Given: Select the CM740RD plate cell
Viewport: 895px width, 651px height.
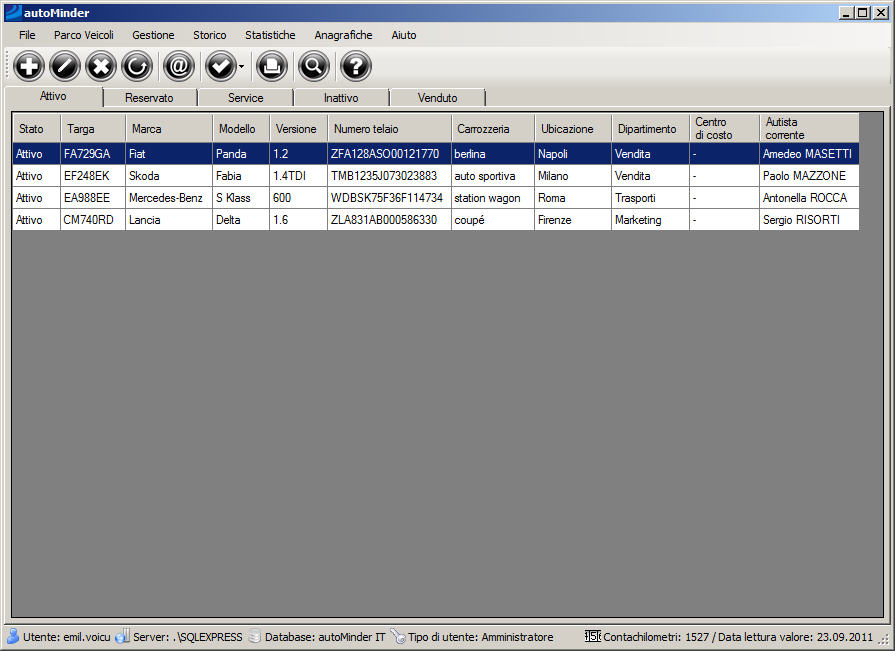Looking at the screenshot, I should point(92,220).
